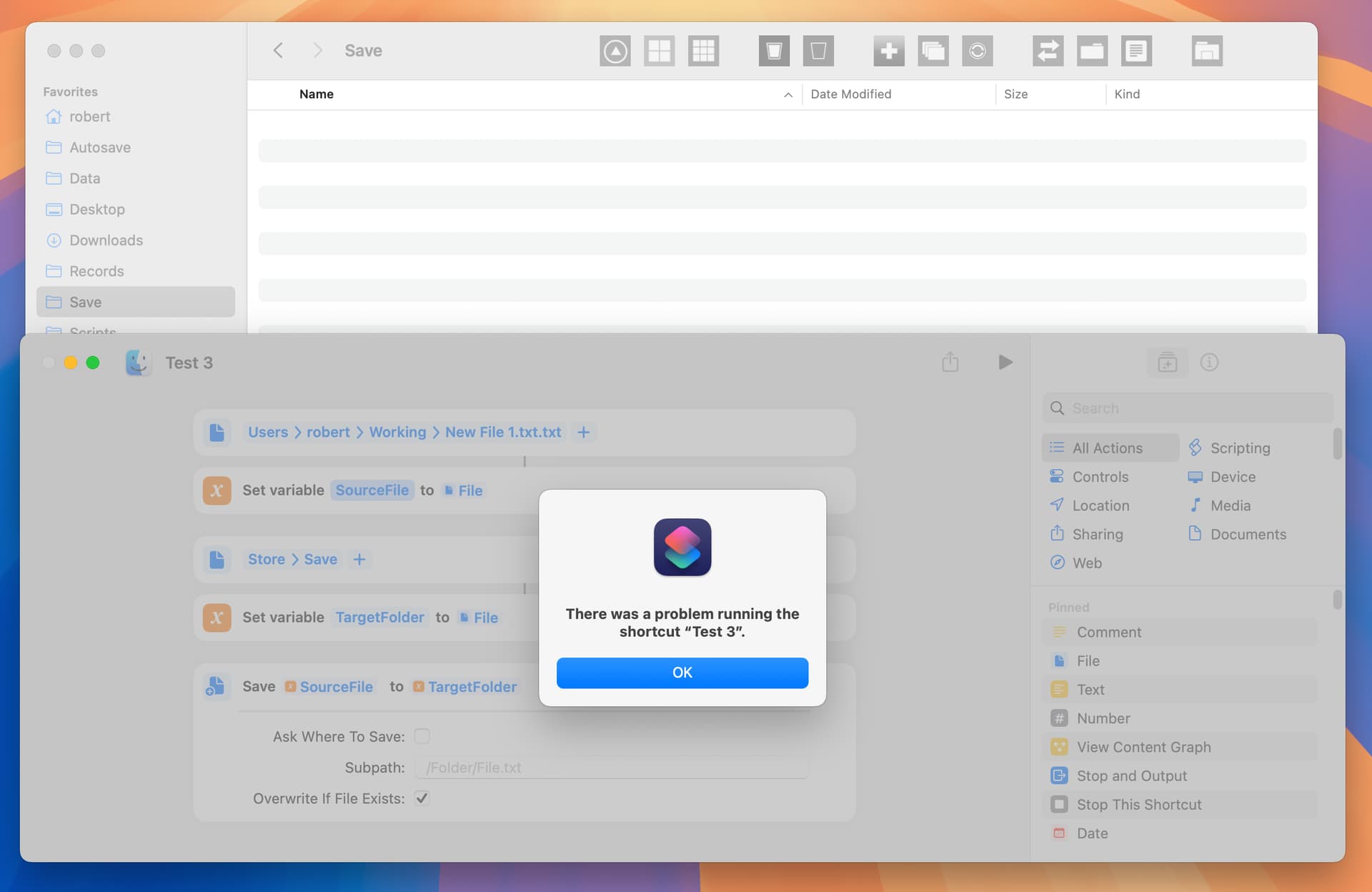This screenshot has width=1372, height=892.
Task: Click the filled trash toolbar icon
Action: click(774, 51)
